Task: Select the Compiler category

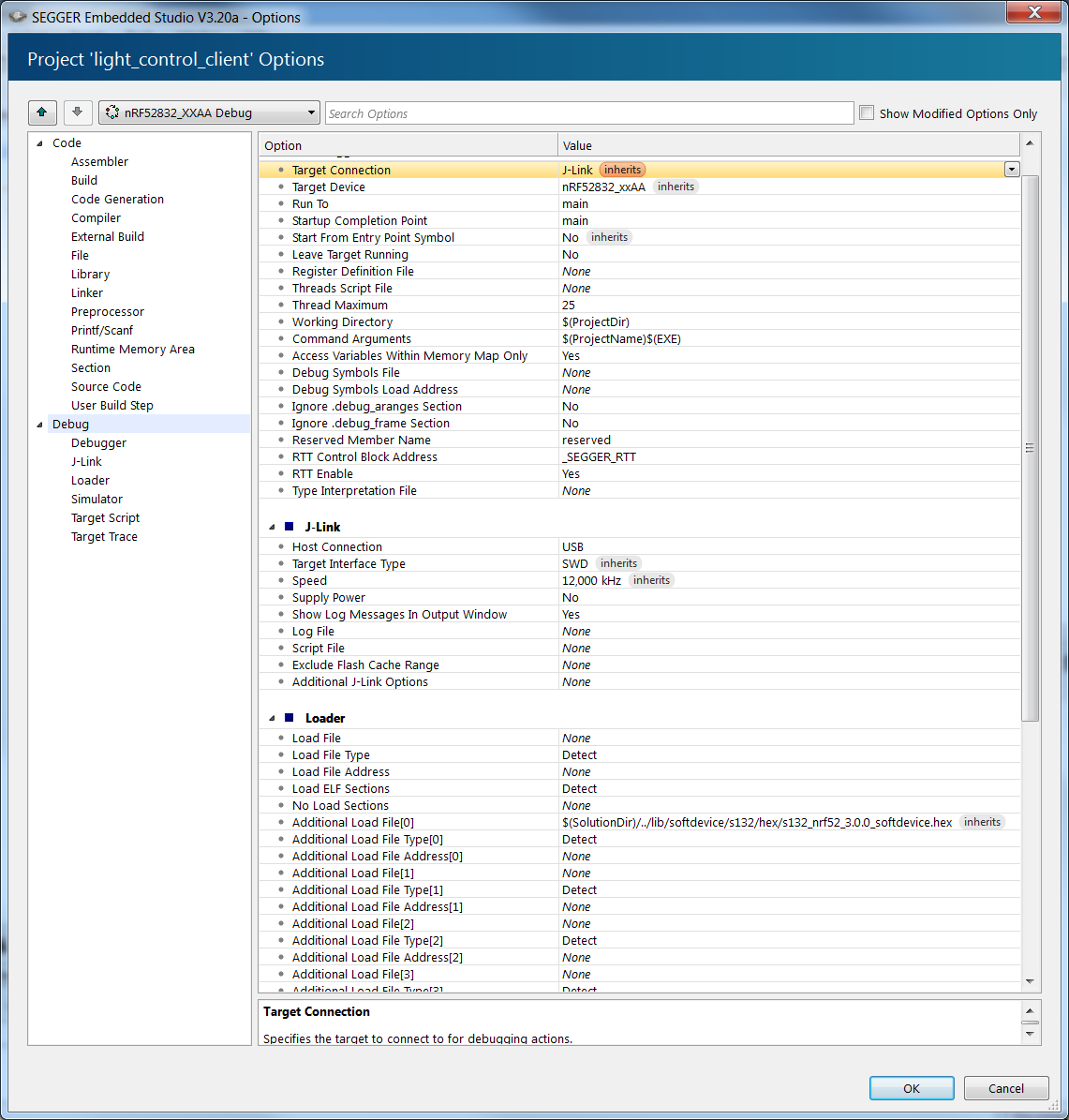Action: [96, 217]
